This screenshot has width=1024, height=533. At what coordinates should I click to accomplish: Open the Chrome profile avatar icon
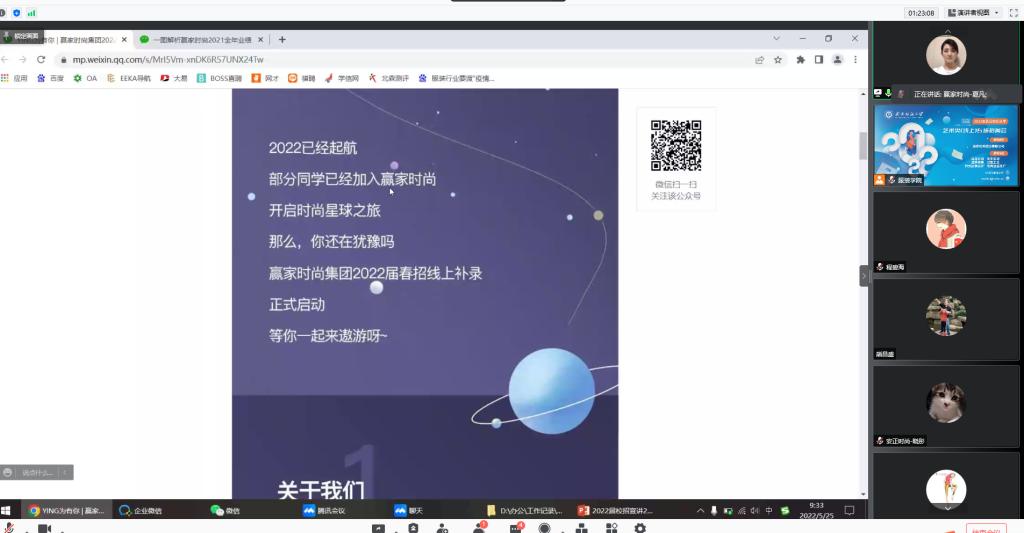tap(837, 60)
